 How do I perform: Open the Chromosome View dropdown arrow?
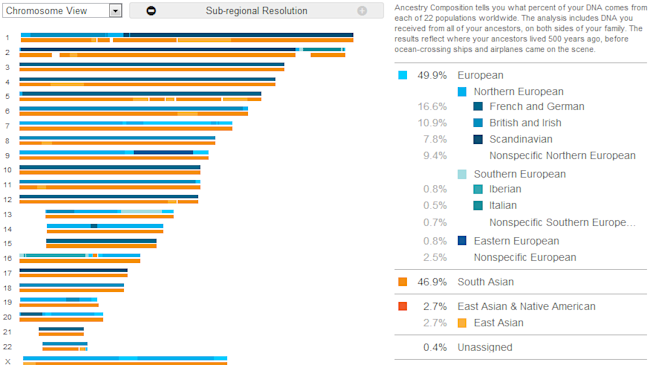point(116,11)
